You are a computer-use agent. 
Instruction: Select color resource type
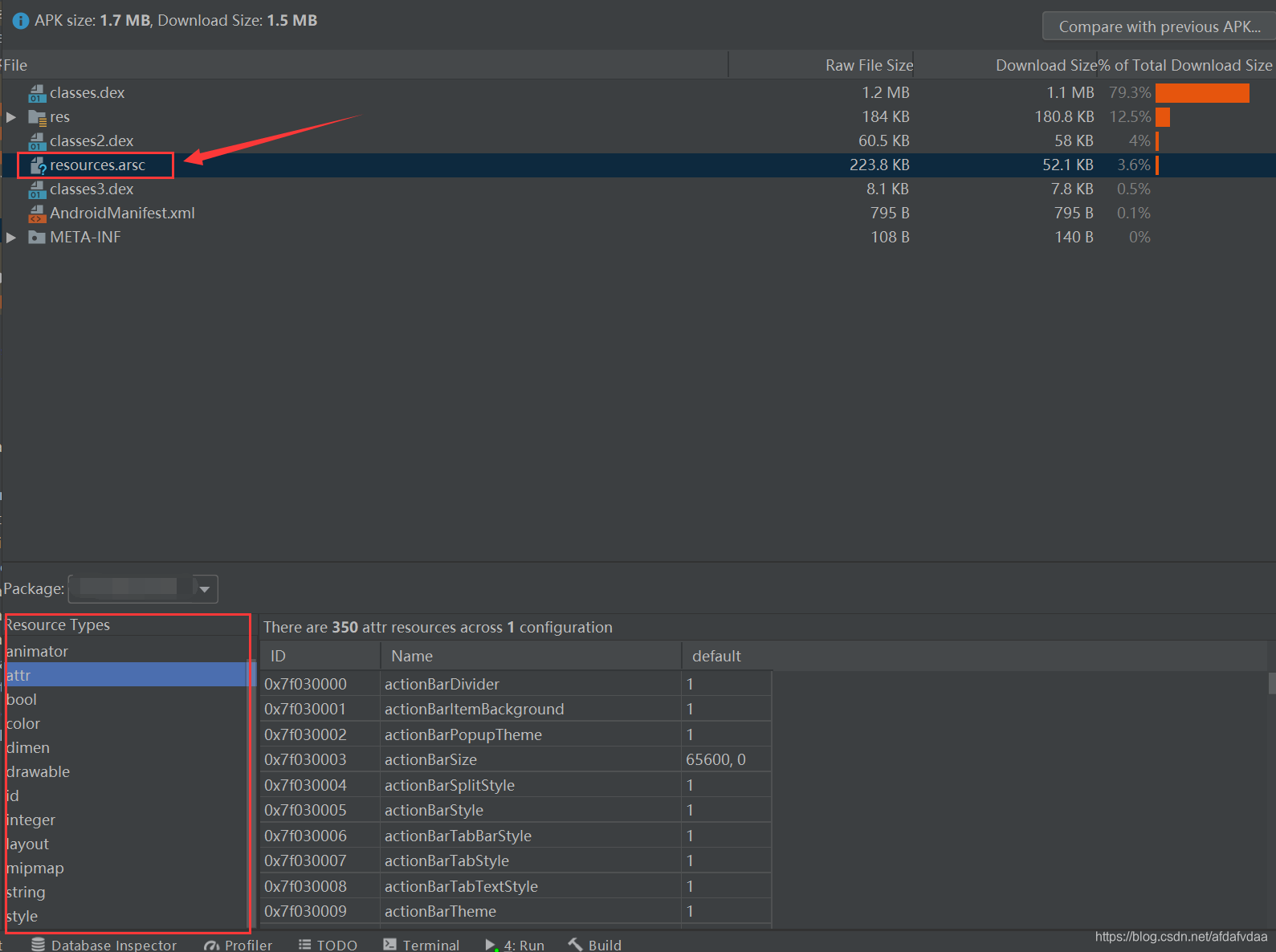click(x=127, y=723)
